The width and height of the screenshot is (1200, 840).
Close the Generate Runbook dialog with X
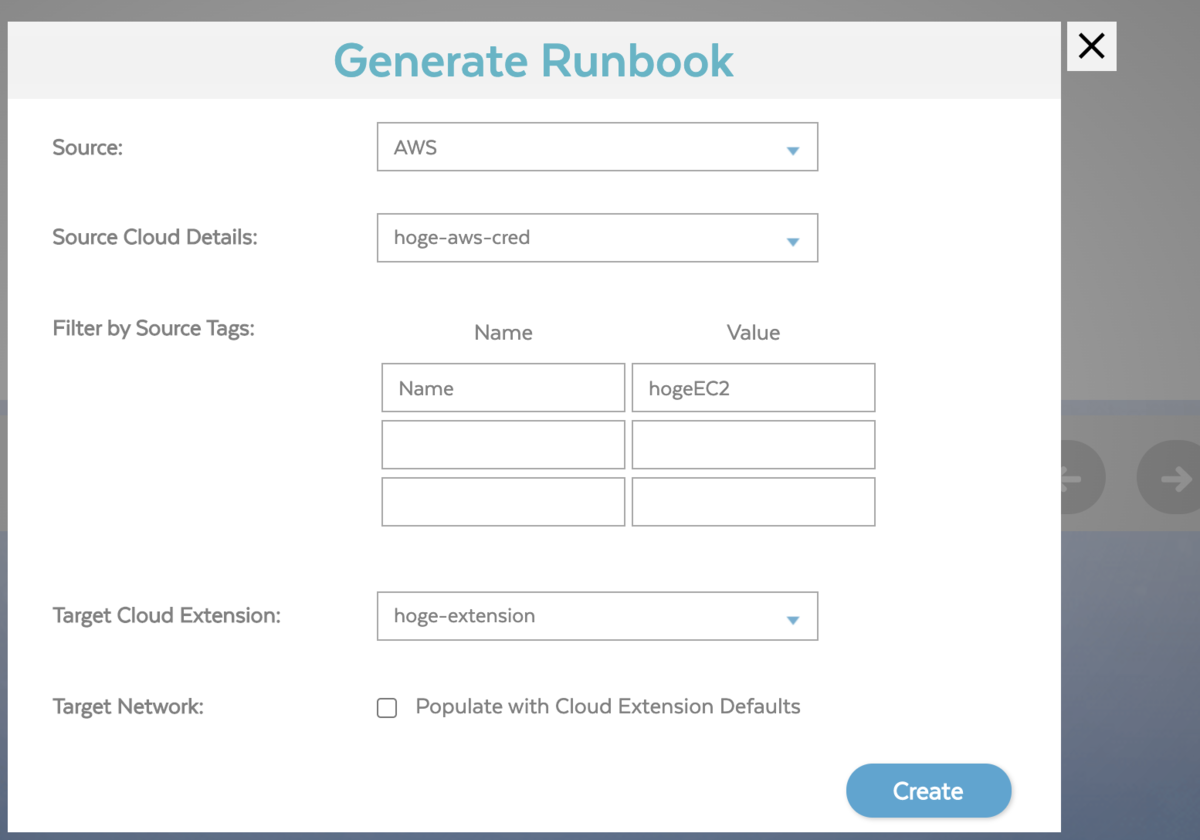(x=1091, y=46)
